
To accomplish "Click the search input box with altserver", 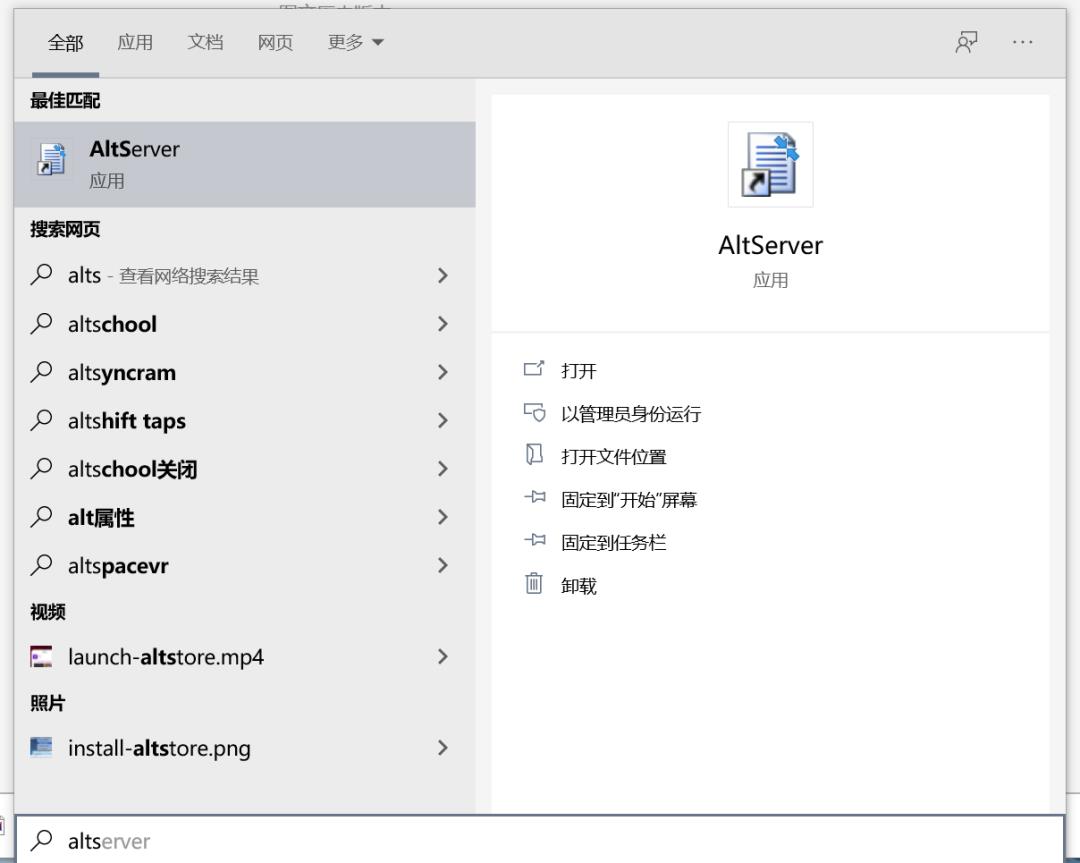I will coord(540,841).
